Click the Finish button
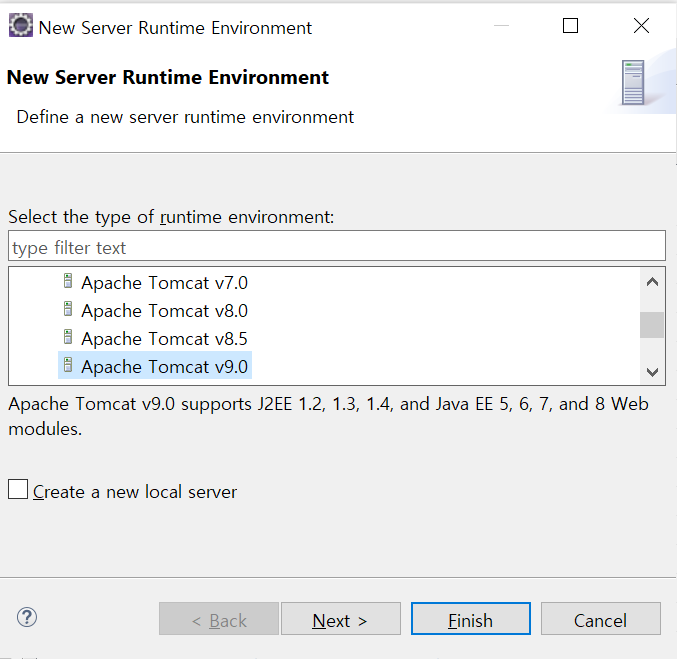The width and height of the screenshot is (677, 659). pos(471,619)
